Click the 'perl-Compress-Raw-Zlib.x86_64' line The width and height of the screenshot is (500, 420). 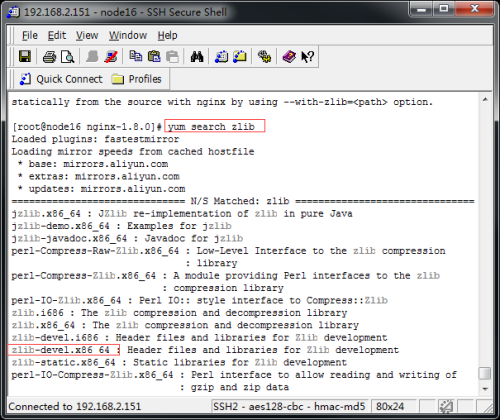(x=228, y=251)
